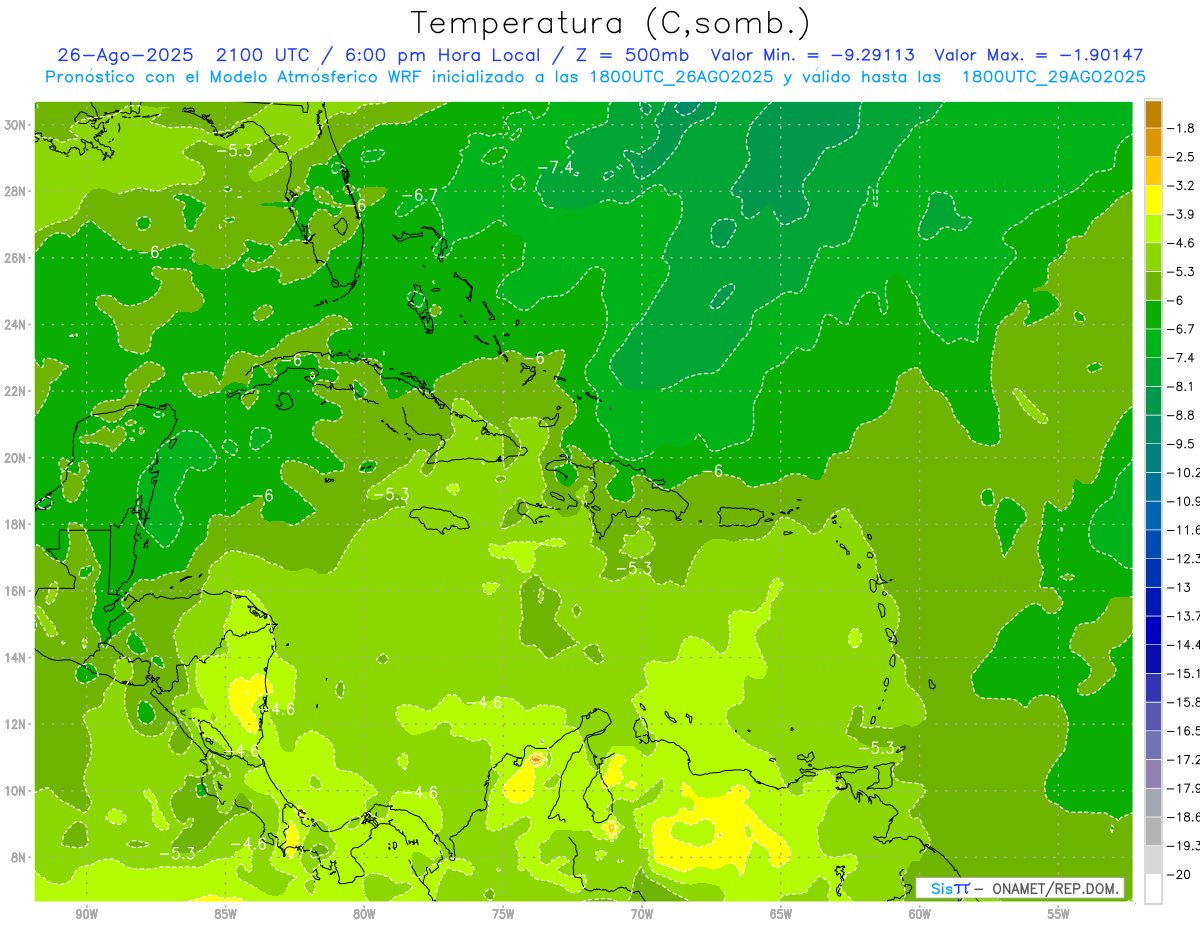This screenshot has height=927, width=1200.
Task: Pick the purple legend color between -17.2 and -17.9
Action: tap(1153, 773)
